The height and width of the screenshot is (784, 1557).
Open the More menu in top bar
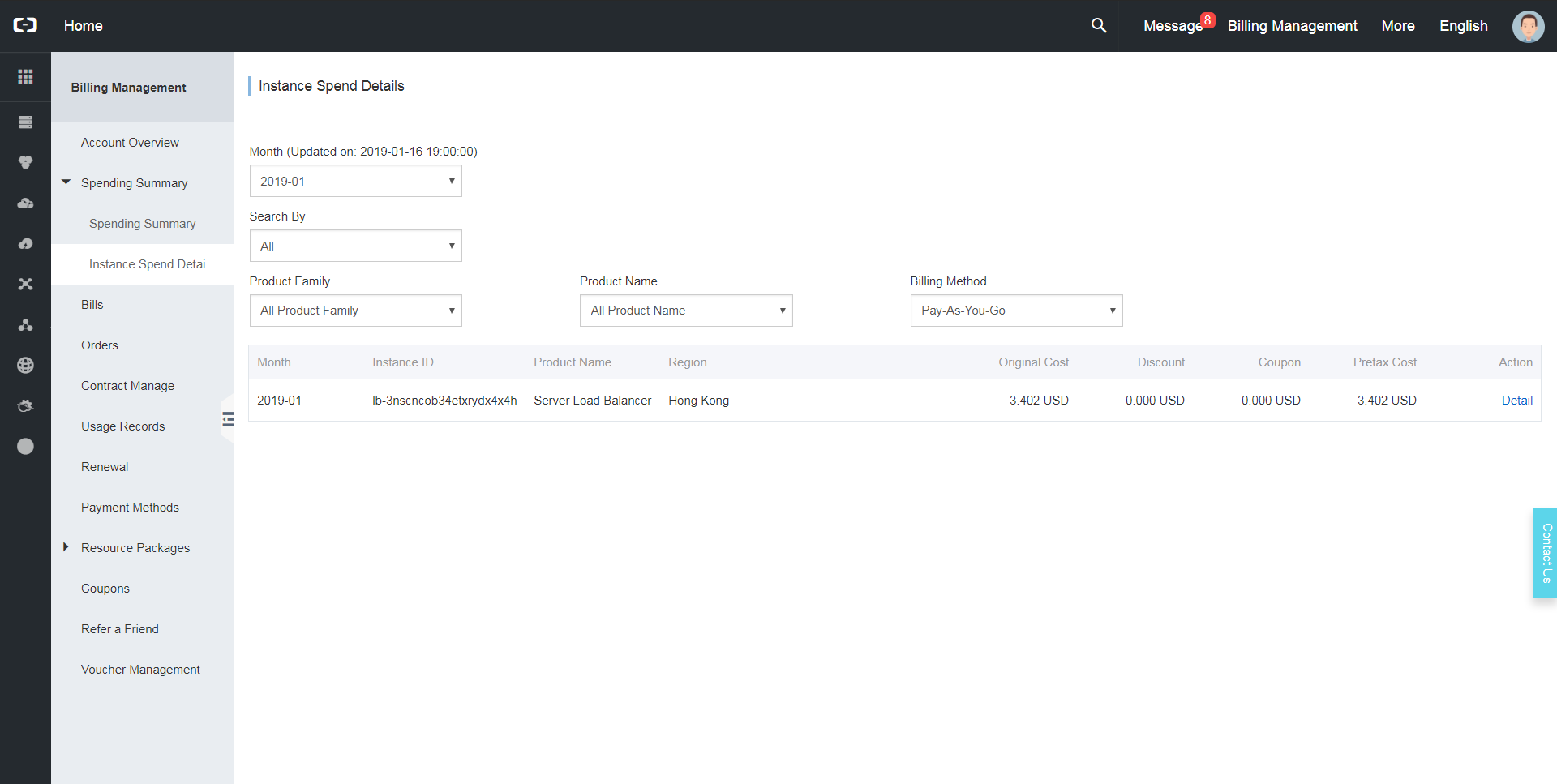1398,26
